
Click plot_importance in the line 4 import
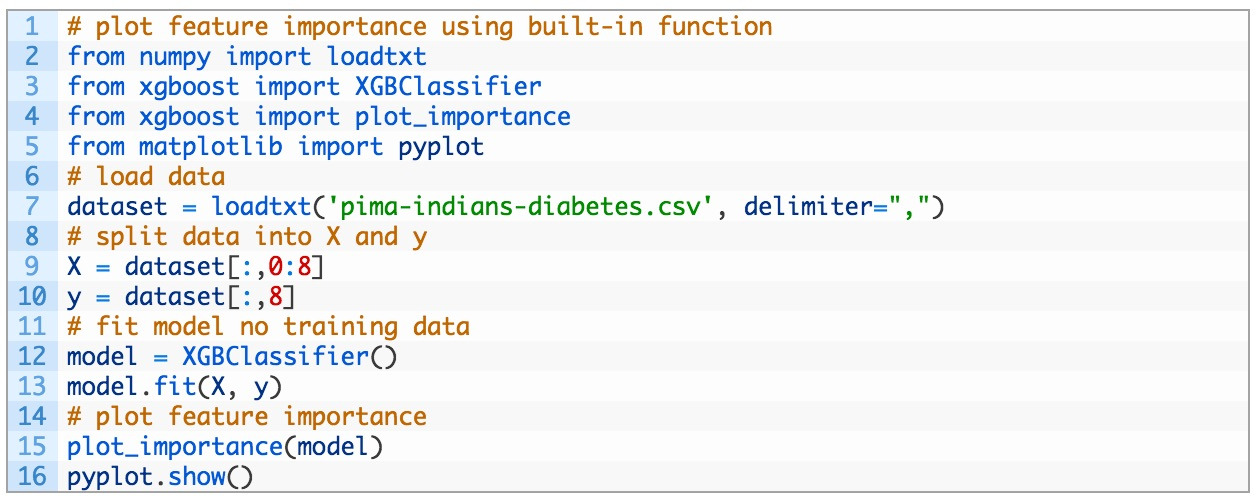pyautogui.click(x=462, y=116)
